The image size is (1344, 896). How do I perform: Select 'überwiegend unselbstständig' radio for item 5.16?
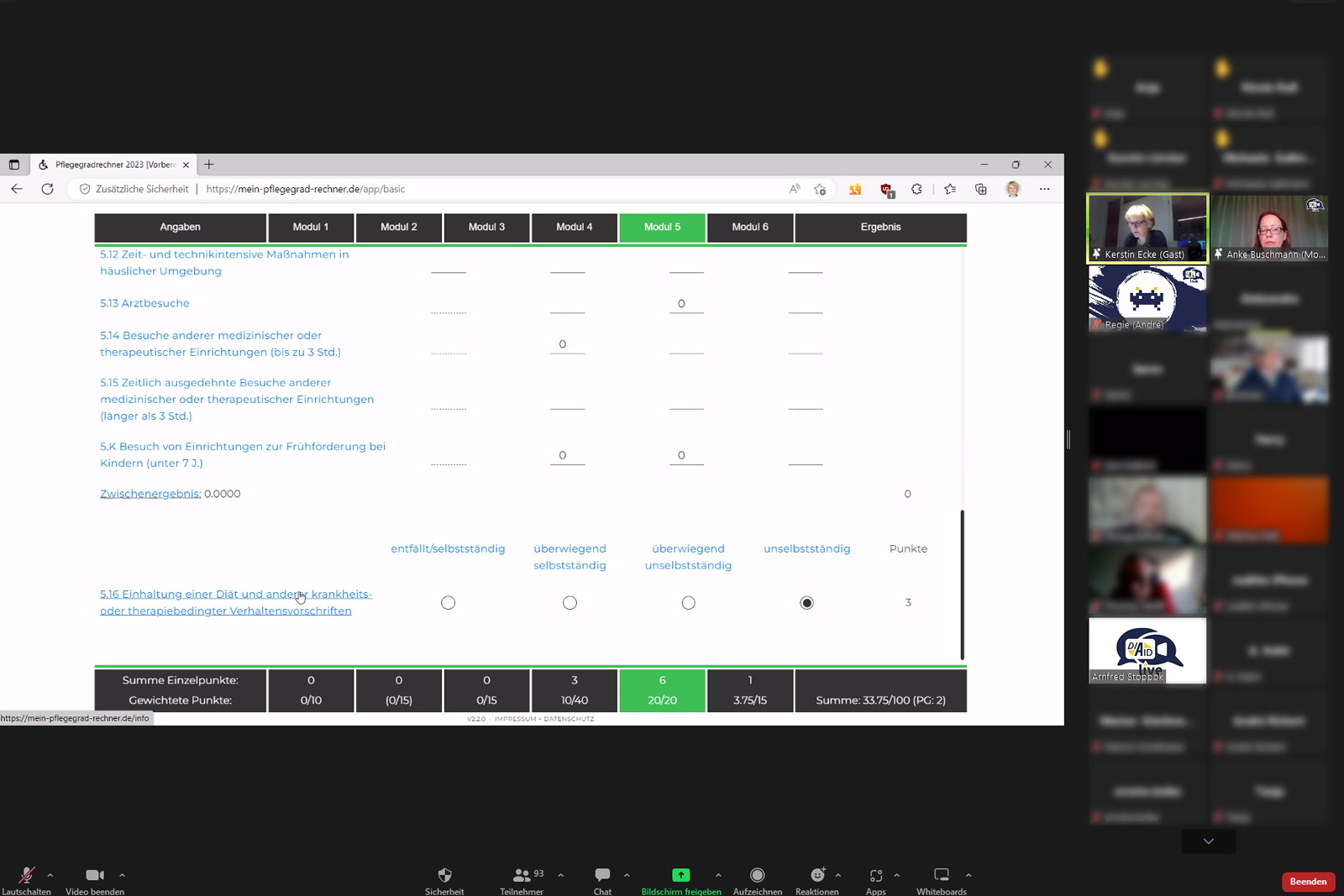click(x=688, y=603)
